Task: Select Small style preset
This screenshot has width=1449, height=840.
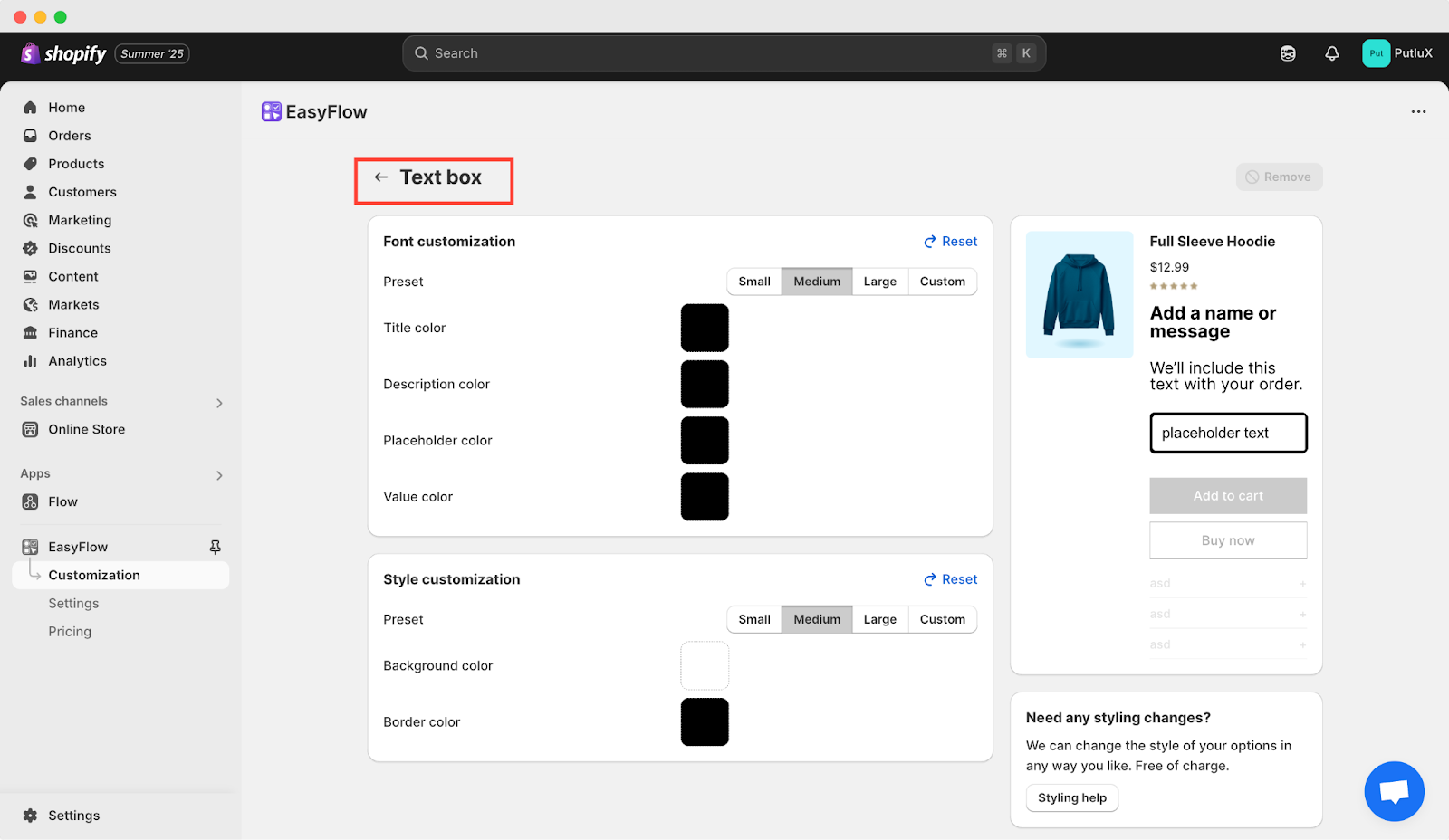Action: click(x=754, y=619)
